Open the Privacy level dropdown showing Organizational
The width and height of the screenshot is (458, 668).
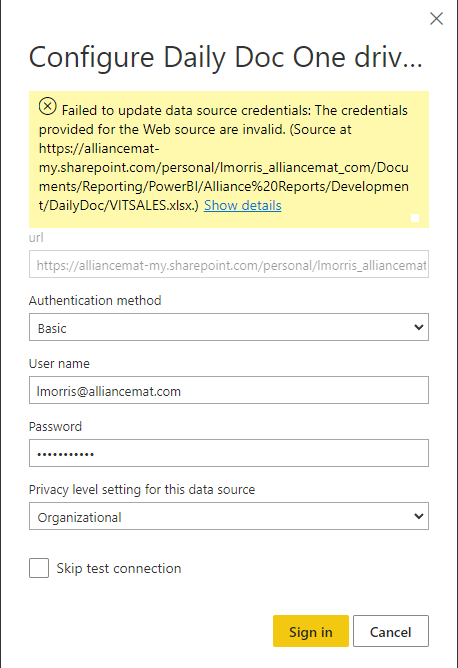click(229, 516)
